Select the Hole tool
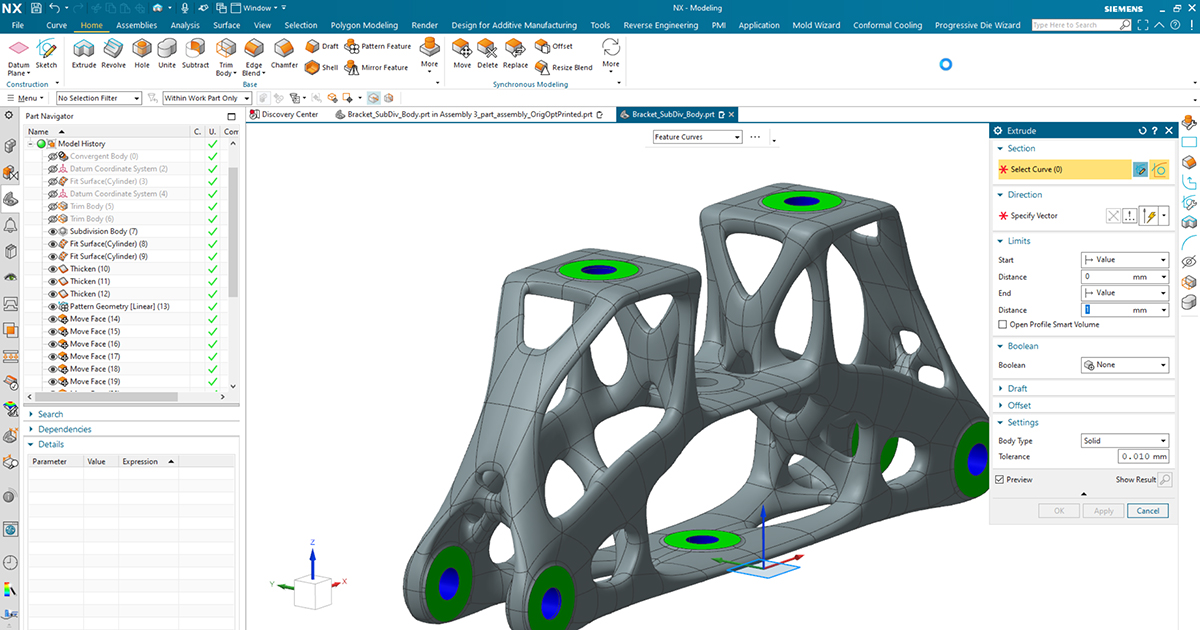Screen dimensions: 1200x630 pos(141,55)
